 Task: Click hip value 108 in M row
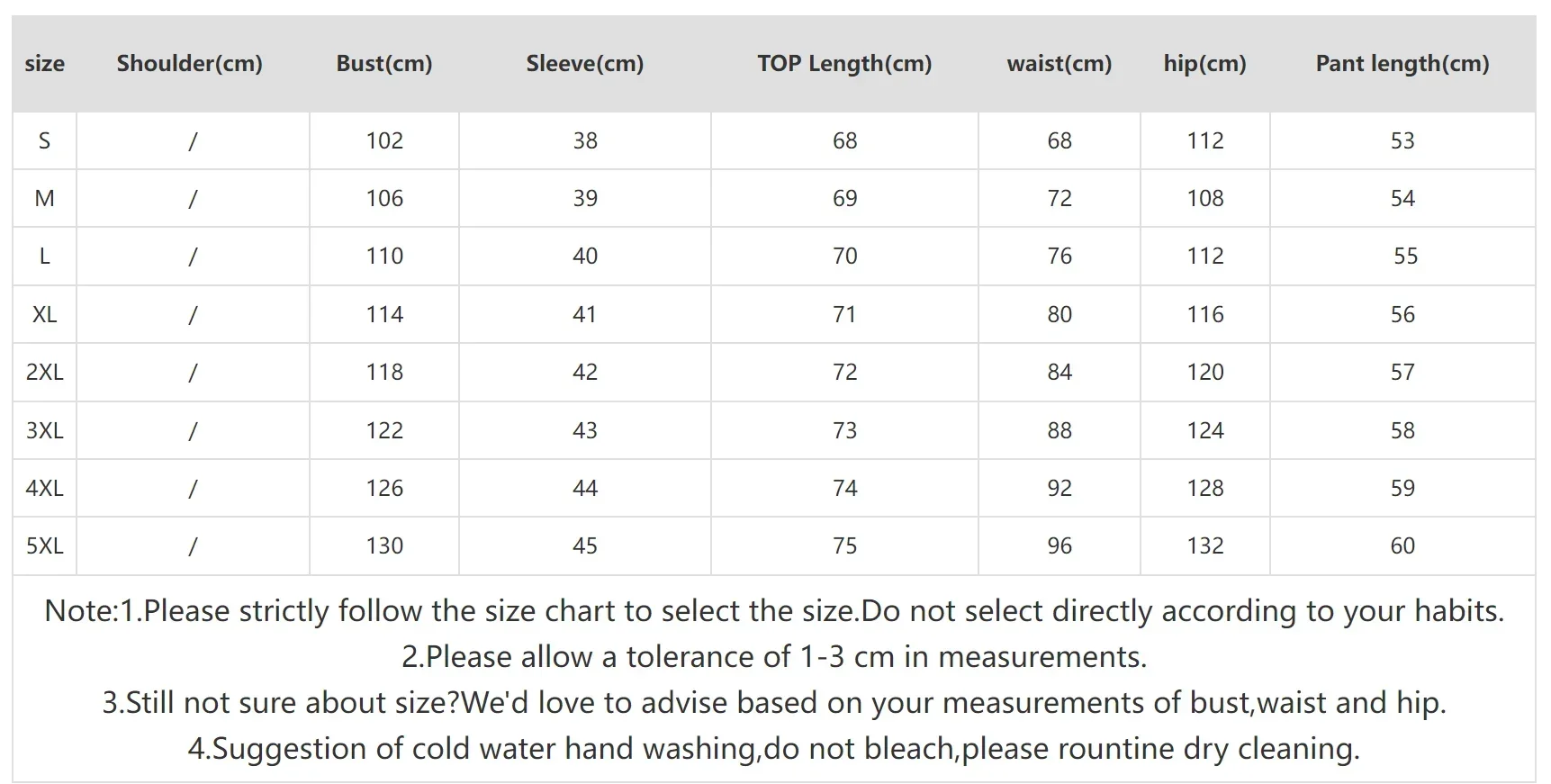[1205, 199]
